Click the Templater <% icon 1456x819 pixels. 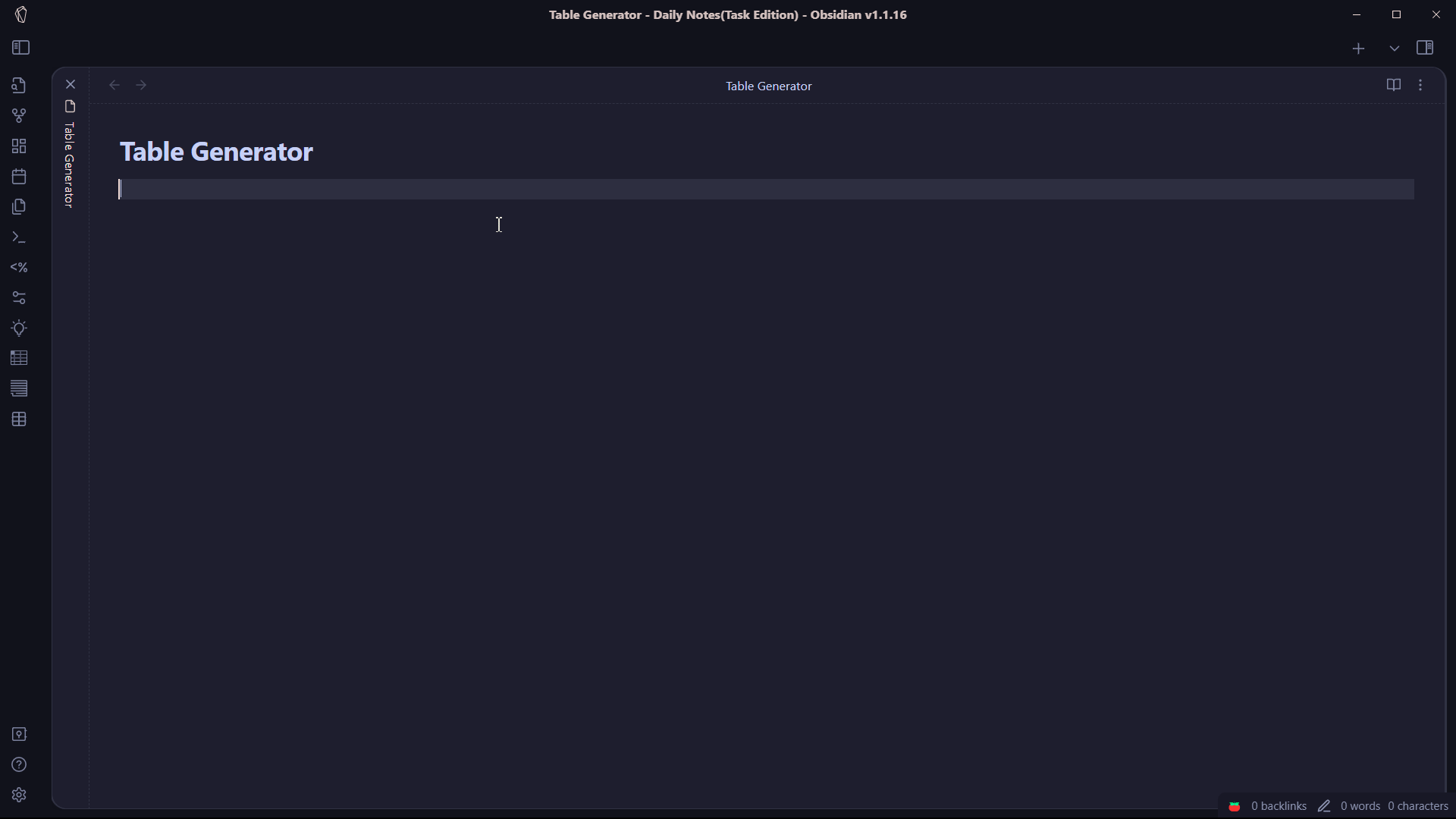(19, 268)
